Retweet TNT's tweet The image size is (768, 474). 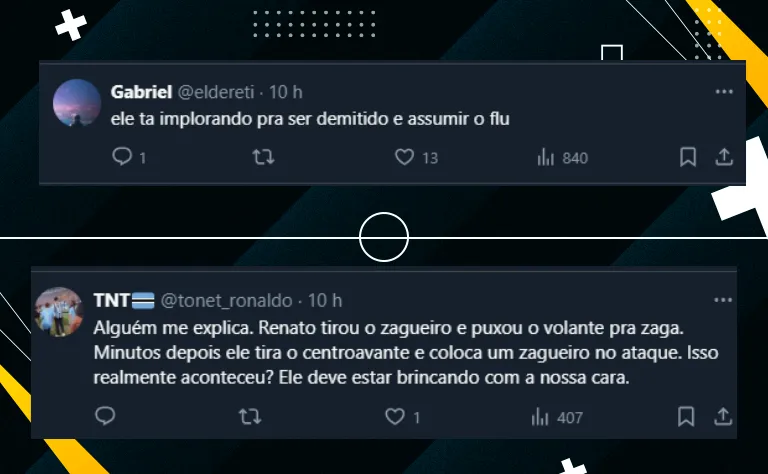tap(250, 417)
